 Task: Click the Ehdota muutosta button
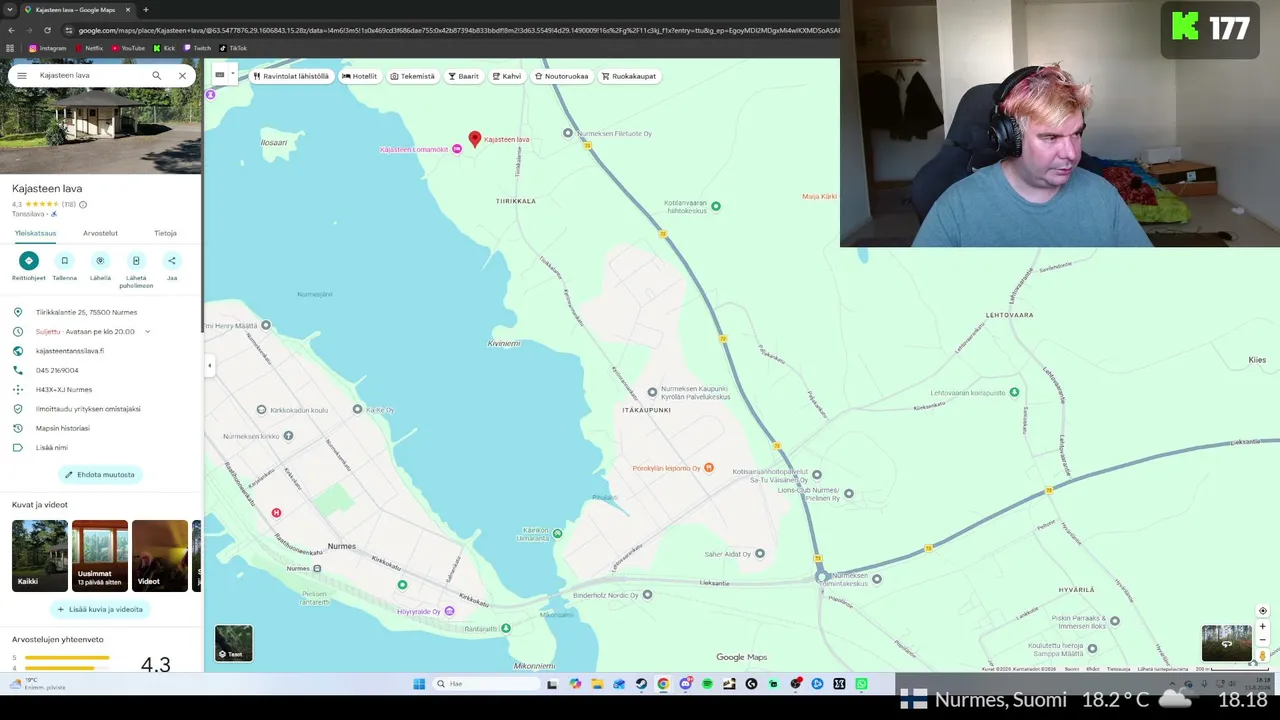(100, 475)
